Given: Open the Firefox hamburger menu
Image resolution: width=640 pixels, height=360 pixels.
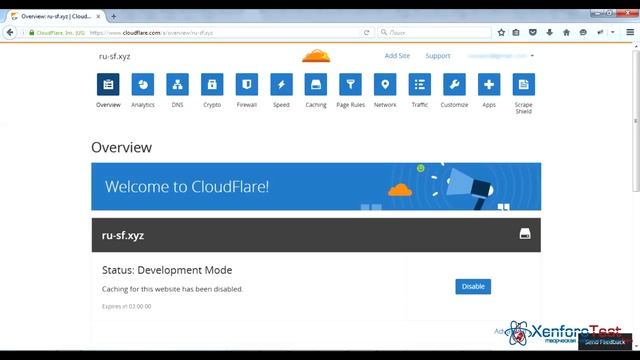Looking at the screenshot, I should [630, 32].
